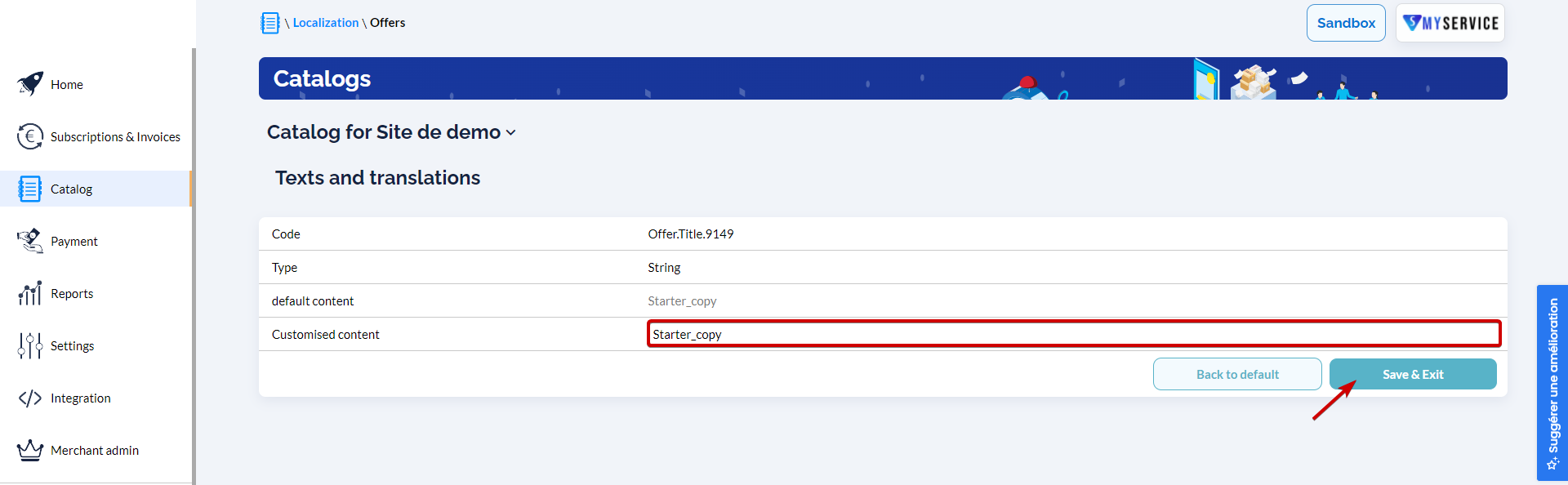Click the Home rocket icon
Viewport: 1568px width, 485px height.
[30, 84]
